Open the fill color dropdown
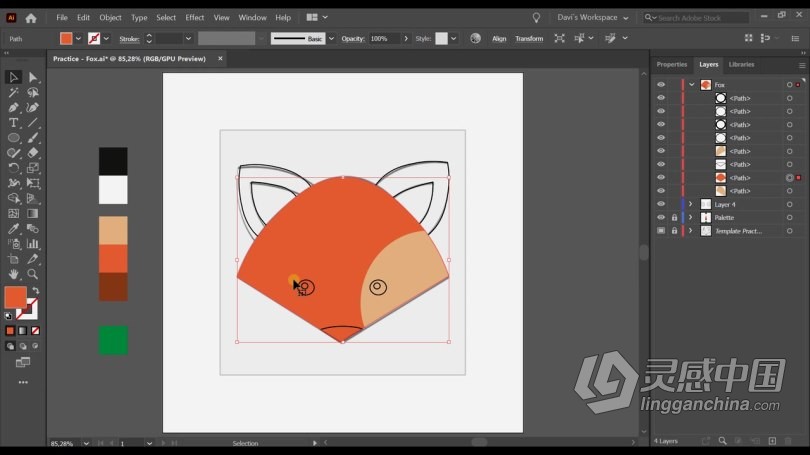Viewport: 810px width, 455px height. click(78, 39)
